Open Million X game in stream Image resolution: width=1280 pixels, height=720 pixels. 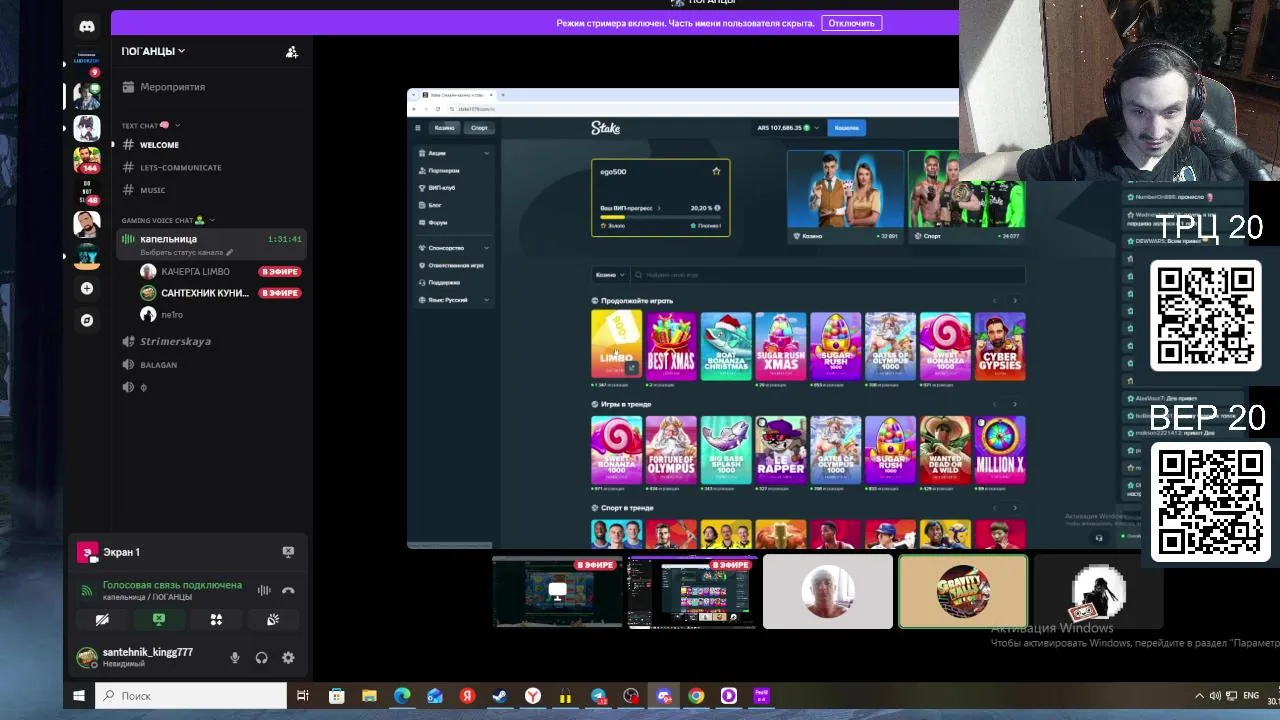pyautogui.click(x=1000, y=450)
